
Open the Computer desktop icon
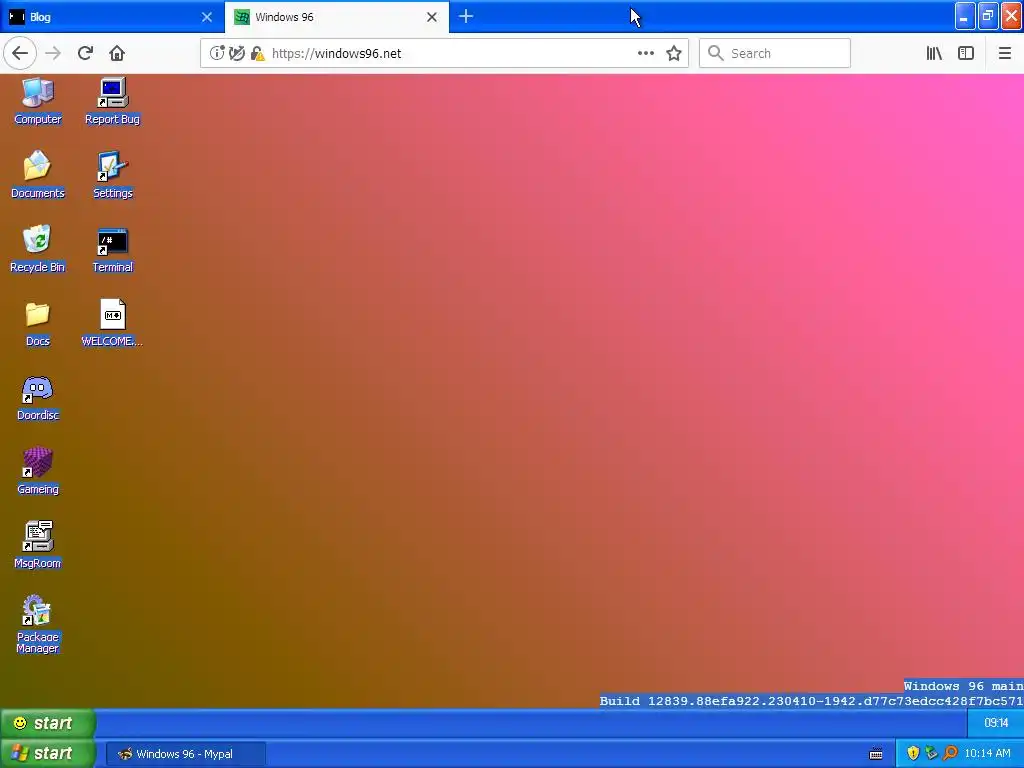[37, 101]
